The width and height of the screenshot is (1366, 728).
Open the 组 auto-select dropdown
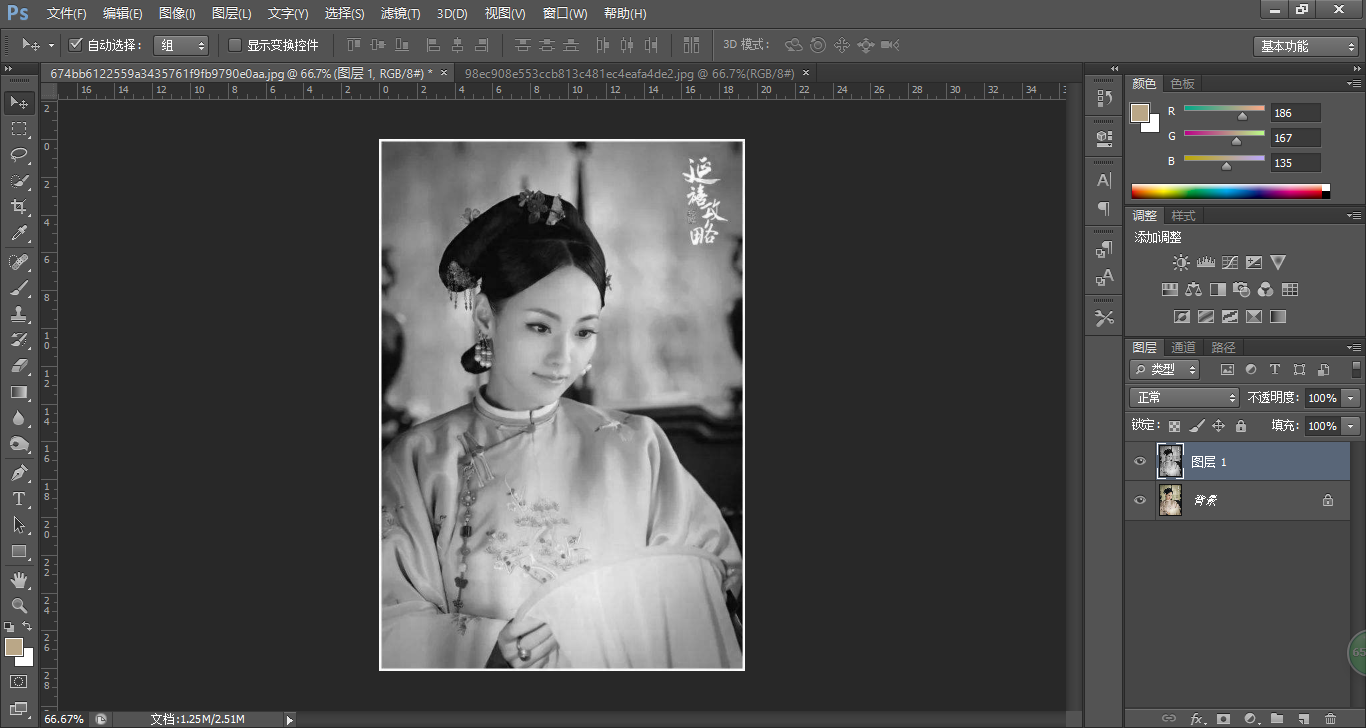tap(181, 45)
